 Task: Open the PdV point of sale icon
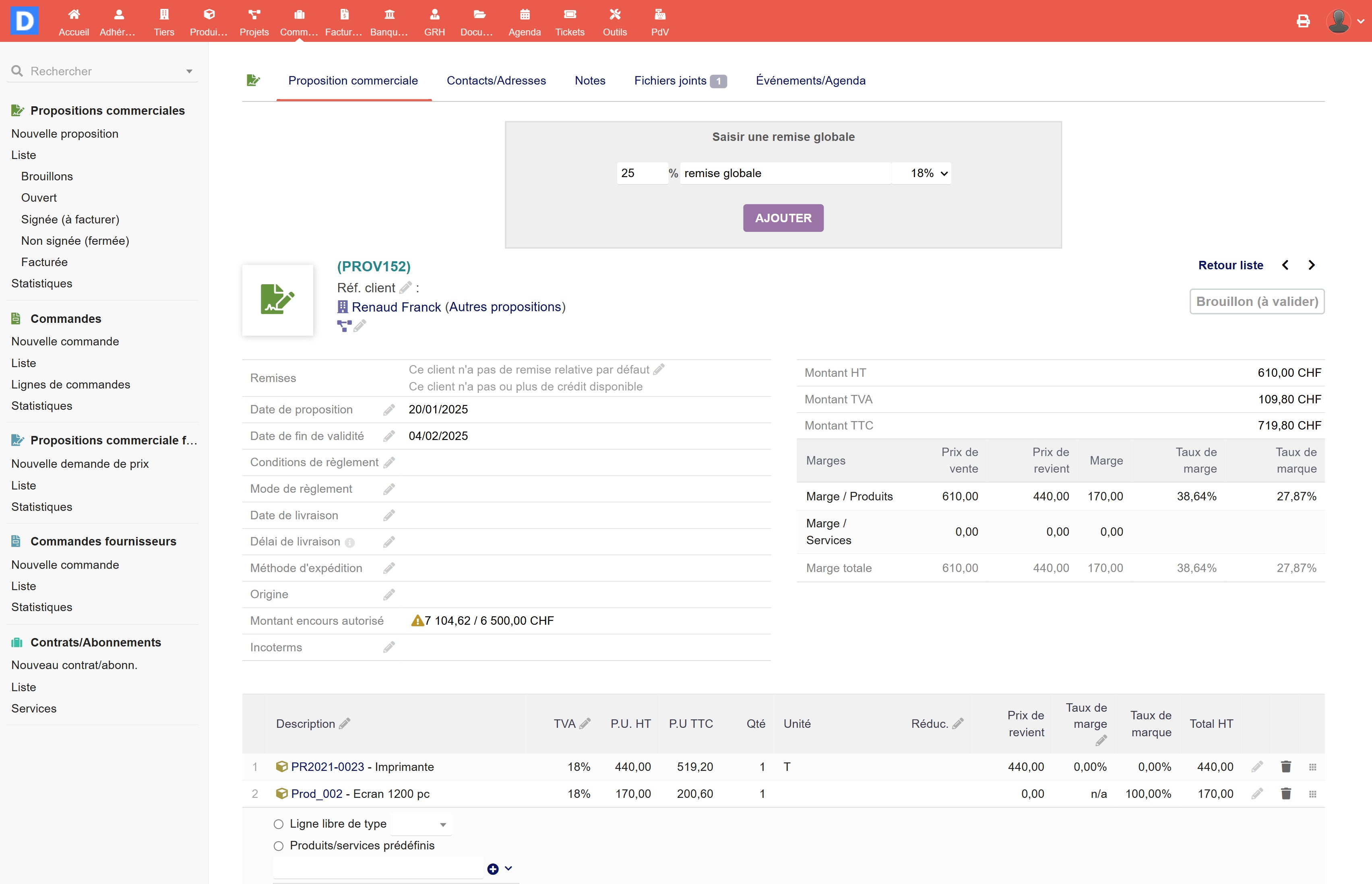click(659, 14)
